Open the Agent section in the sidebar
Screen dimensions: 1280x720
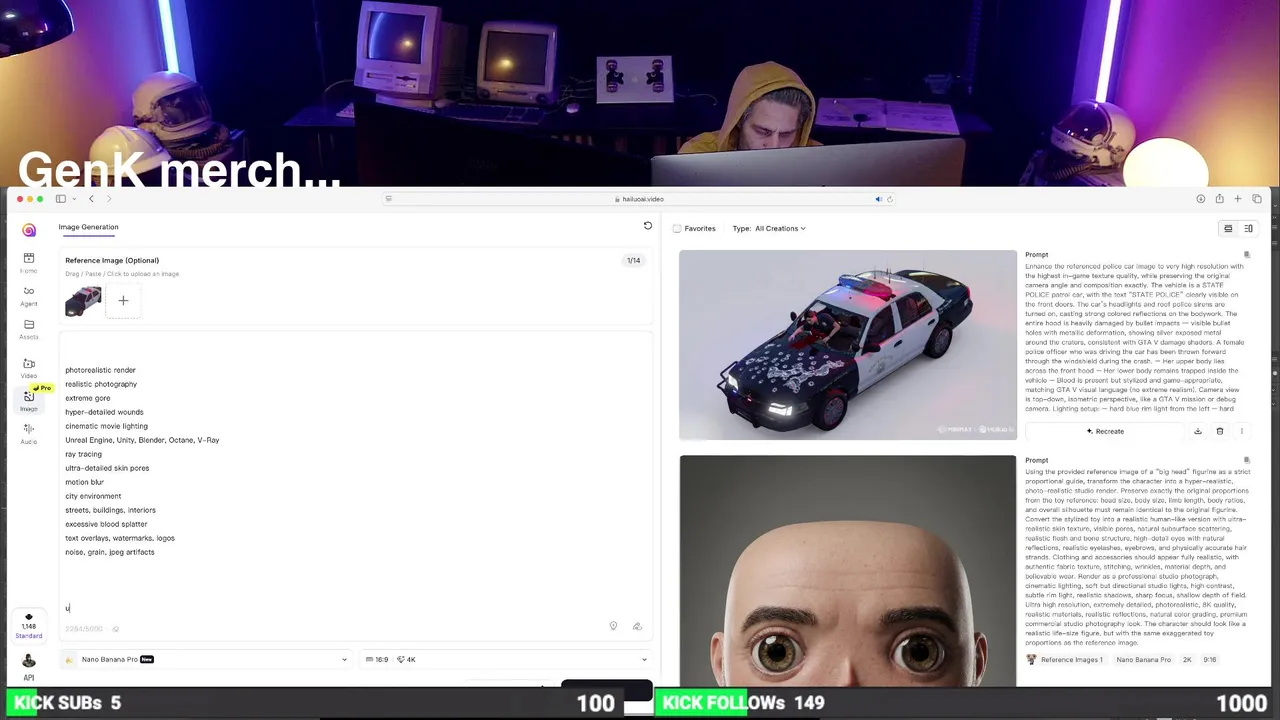29,296
